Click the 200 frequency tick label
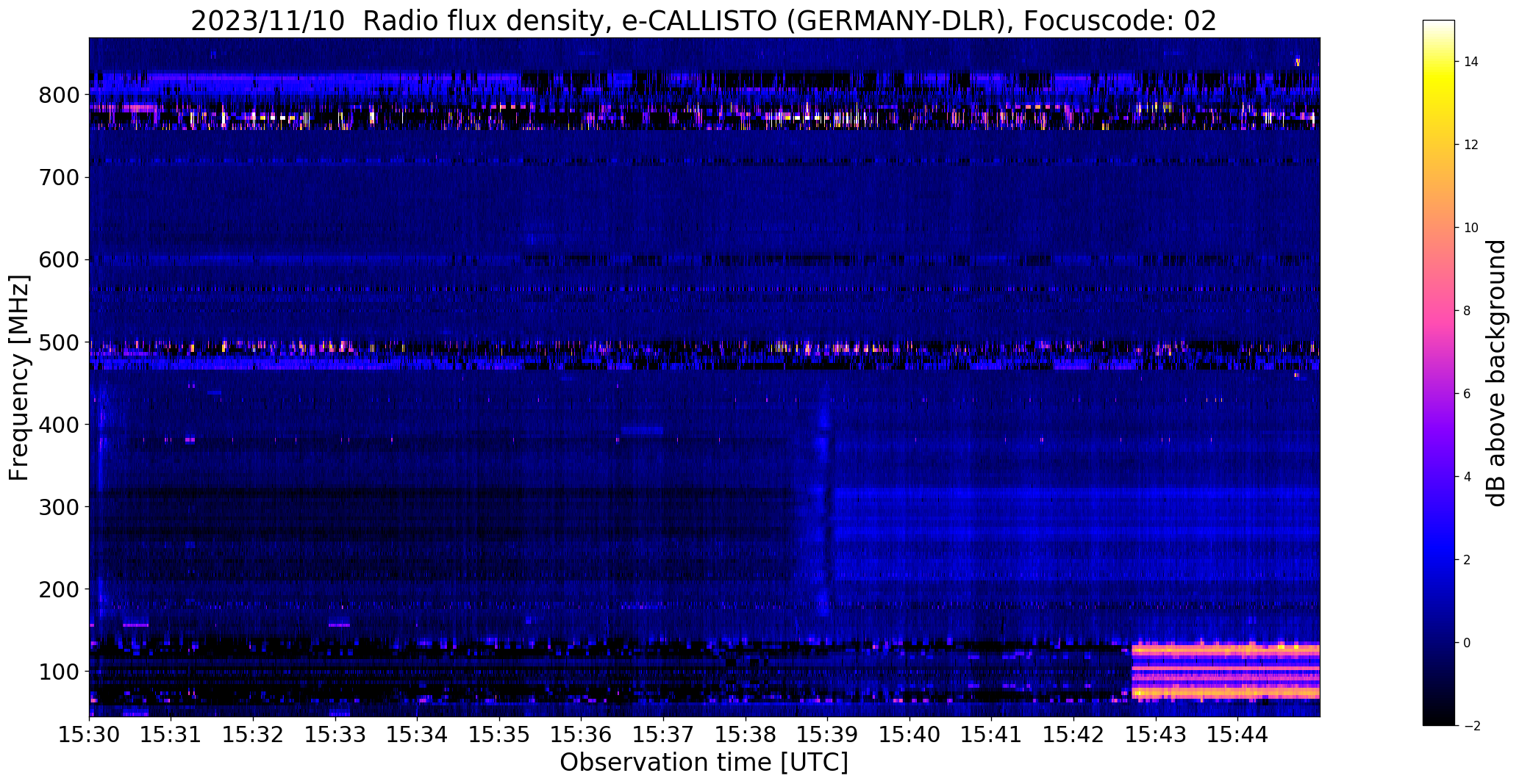The image size is (1519, 784). pos(58,589)
